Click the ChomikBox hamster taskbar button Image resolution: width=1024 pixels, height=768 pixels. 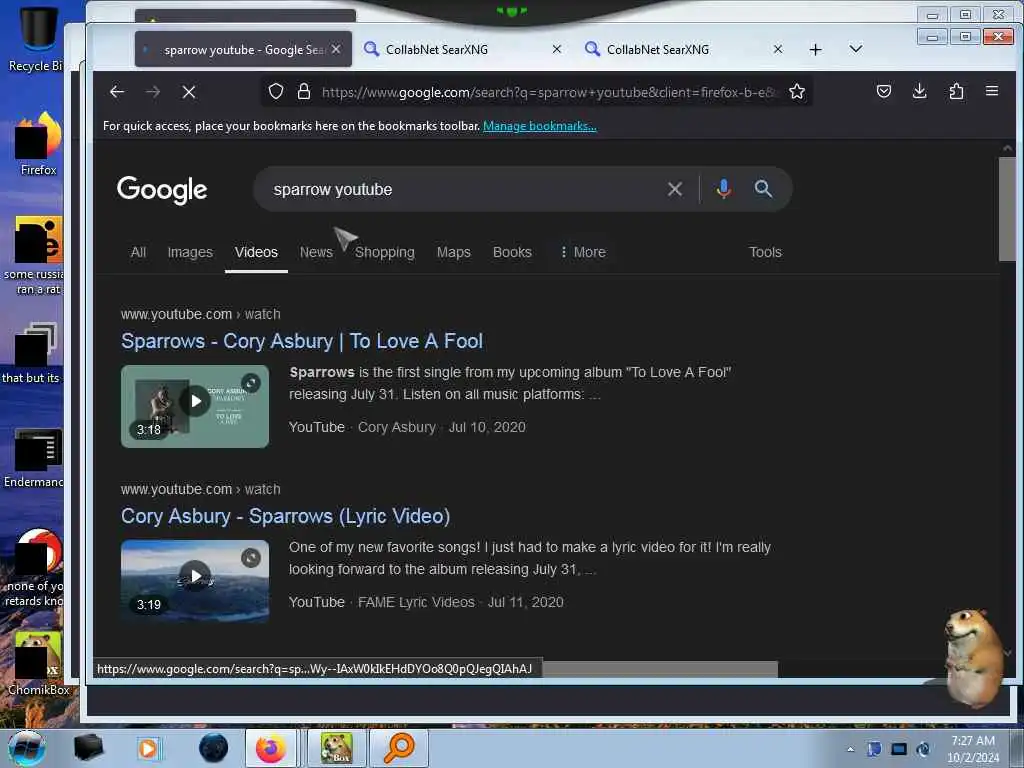(336, 748)
